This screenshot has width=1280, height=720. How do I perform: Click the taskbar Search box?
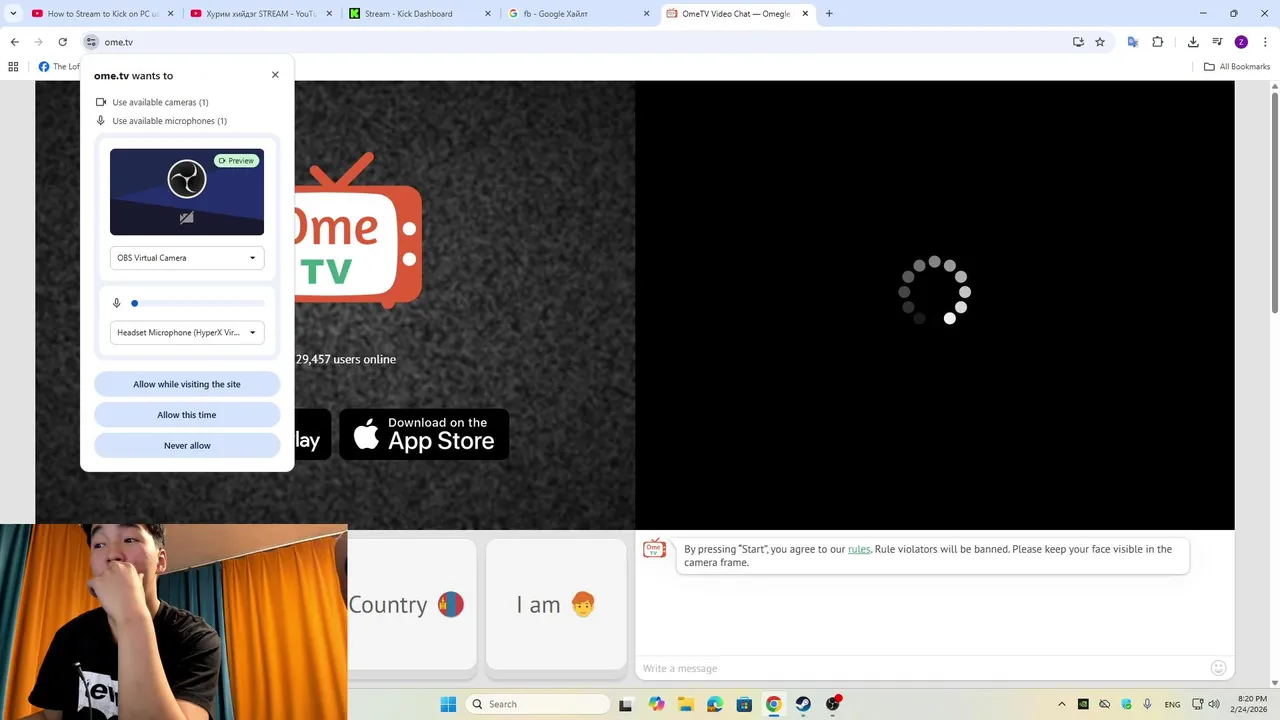pyautogui.click(x=538, y=704)
